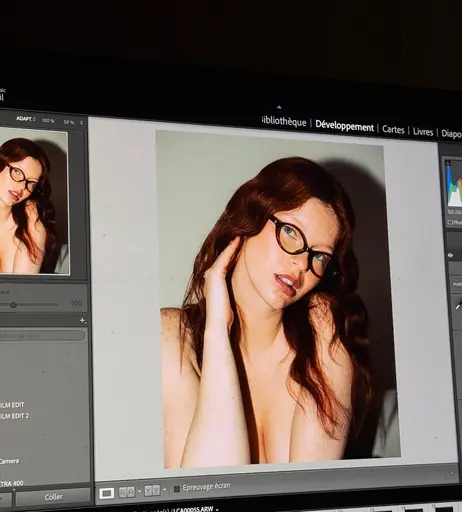Click the amount value 100
462x512 pixels.
76,303
